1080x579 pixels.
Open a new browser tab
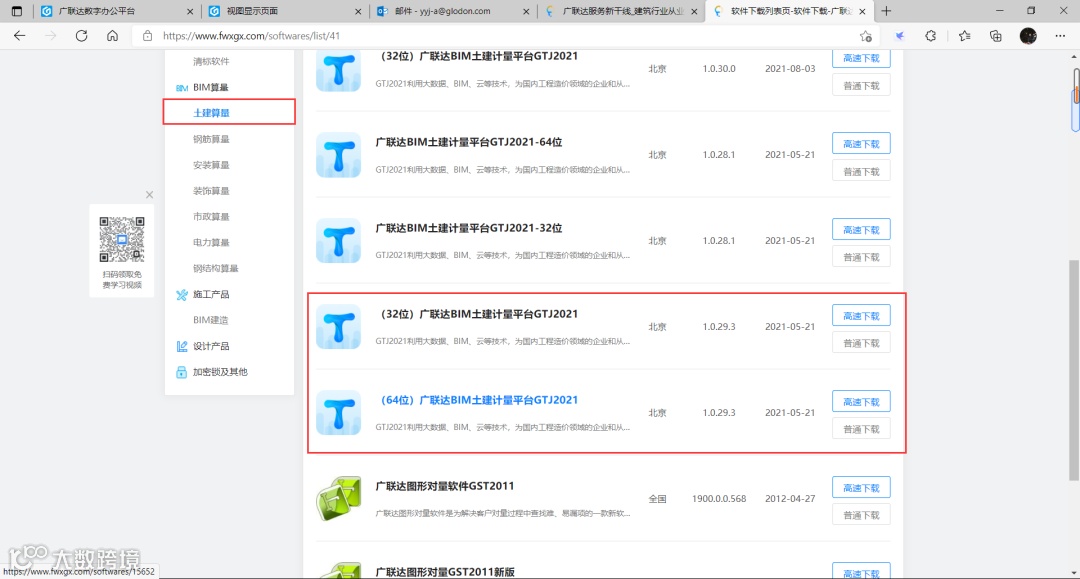(x=886, y=11)
